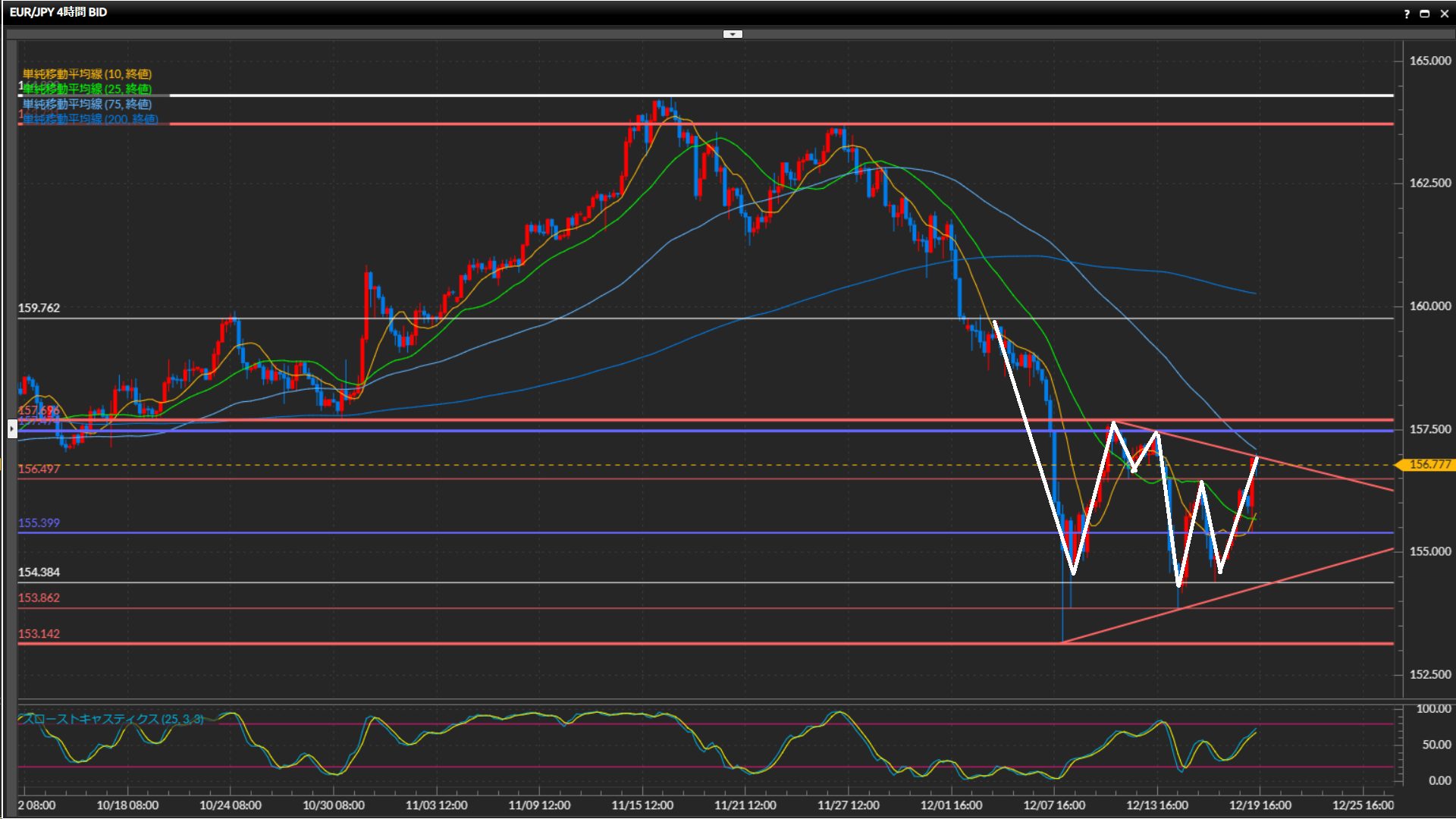Click the 154.384 gray line label
Viewport: 1456px width, 819px height.
(39, 573)
